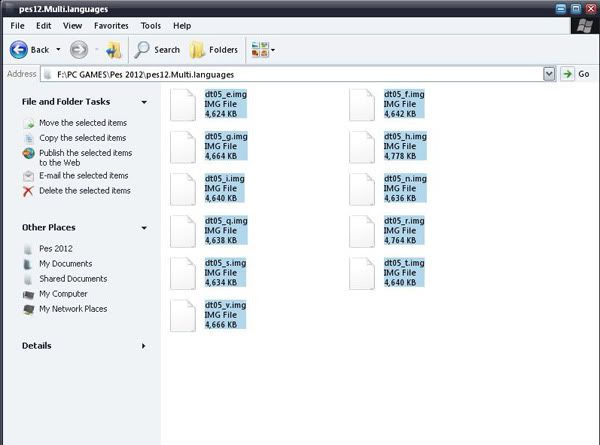Select the dt05_h.img file name
This screenshot has height=445, width=600.
click(405, 136)
